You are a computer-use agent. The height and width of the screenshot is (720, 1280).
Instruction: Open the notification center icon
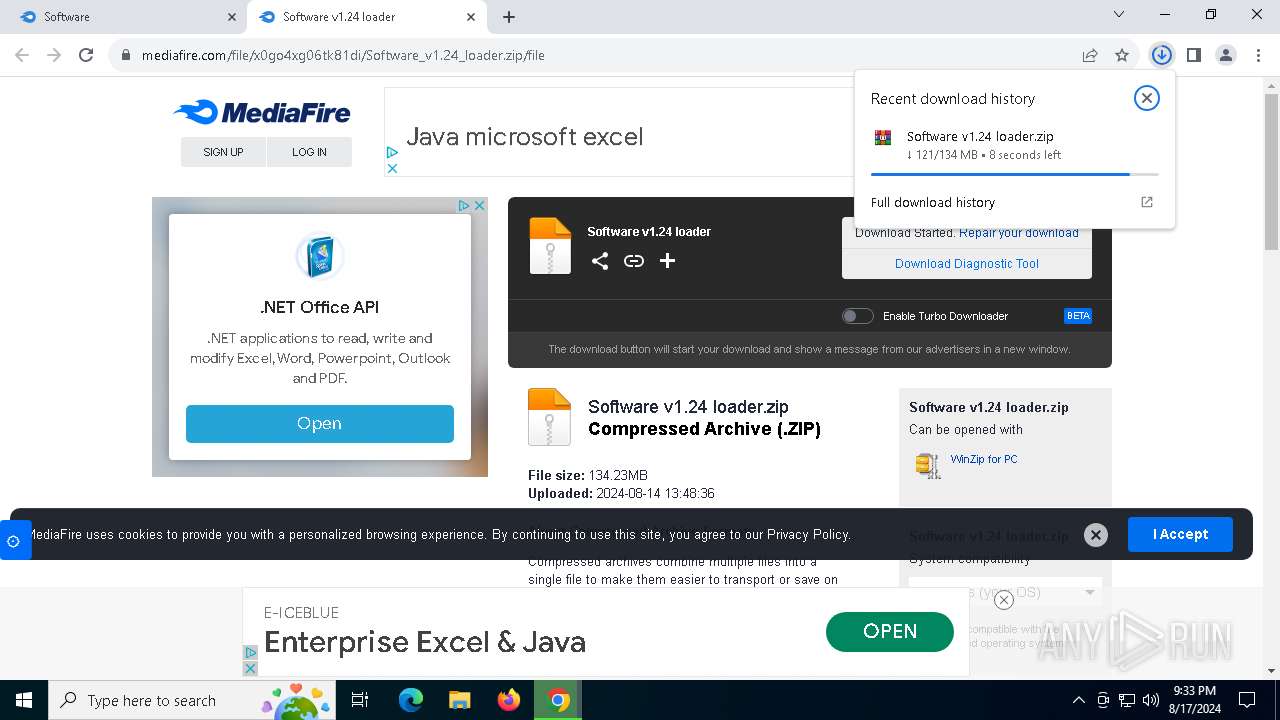tap(1247, 700)
